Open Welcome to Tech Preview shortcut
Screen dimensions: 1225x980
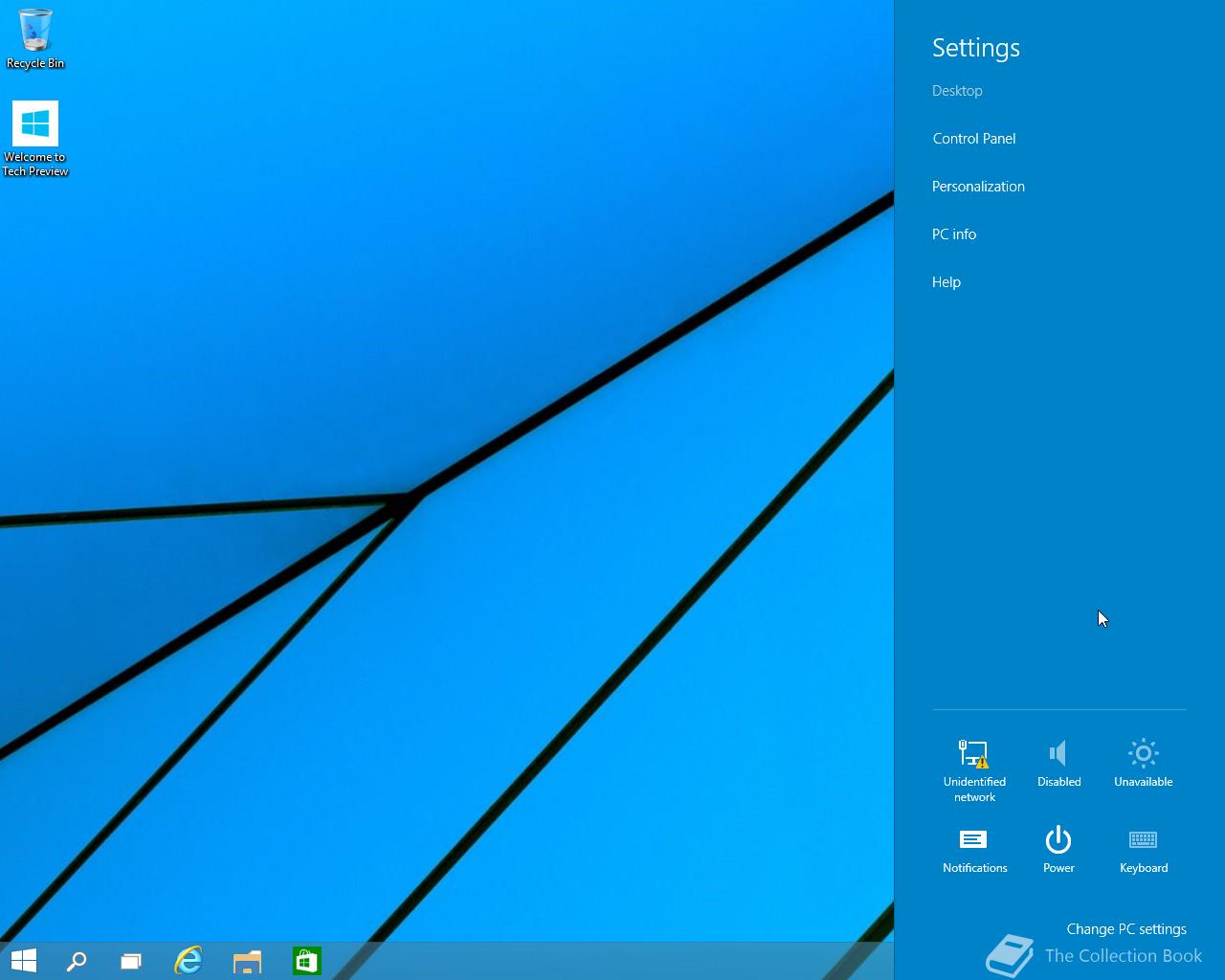point(35,139)
